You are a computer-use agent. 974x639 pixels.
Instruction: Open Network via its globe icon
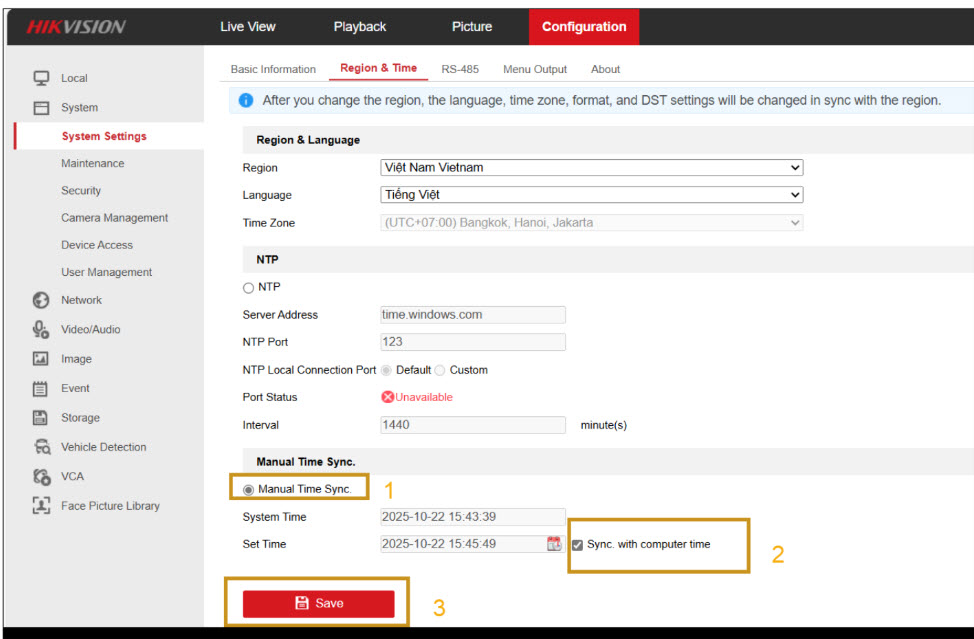42,300
